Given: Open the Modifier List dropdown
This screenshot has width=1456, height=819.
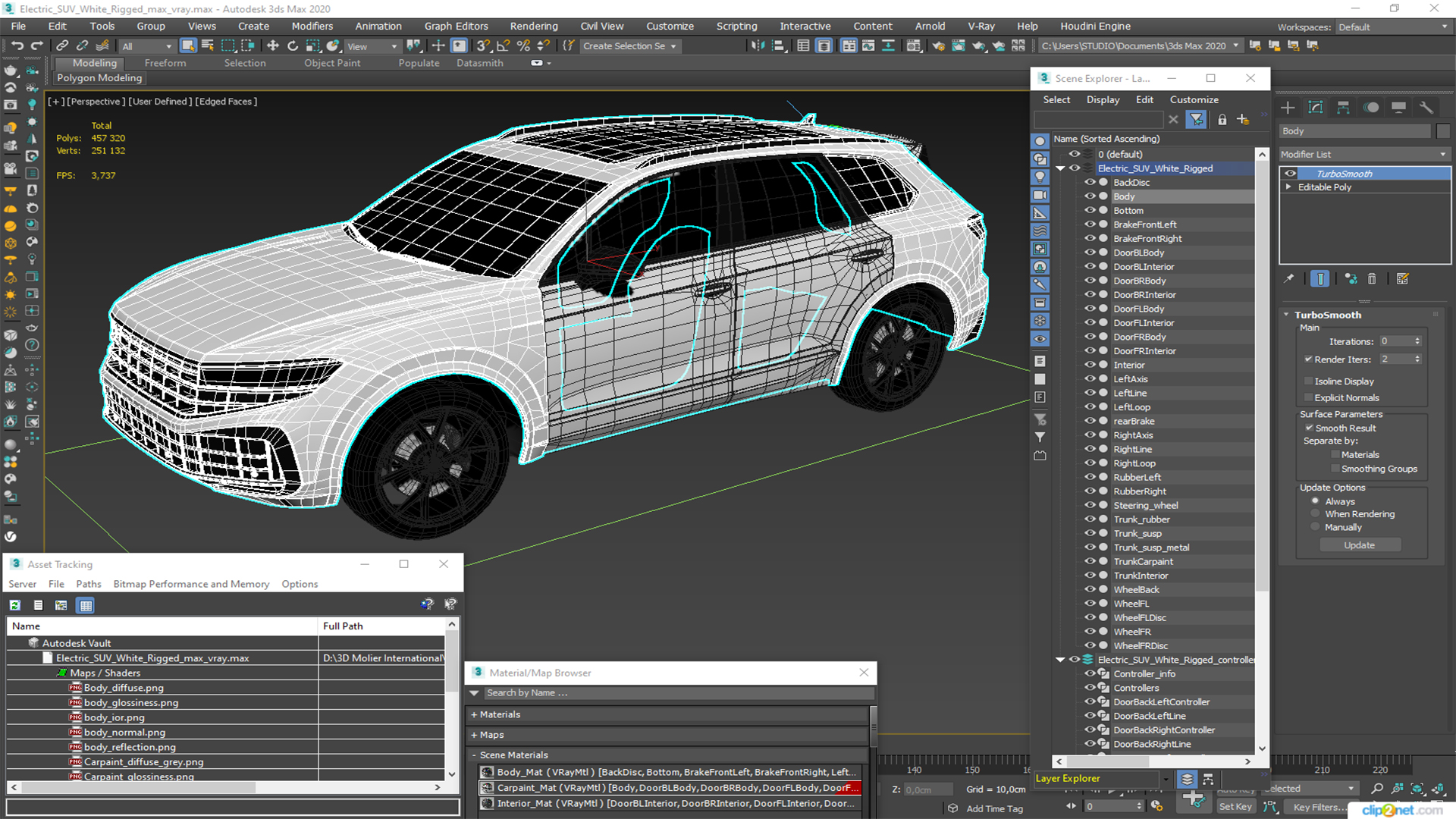Looking at the screenshot, I should 1364,154.
